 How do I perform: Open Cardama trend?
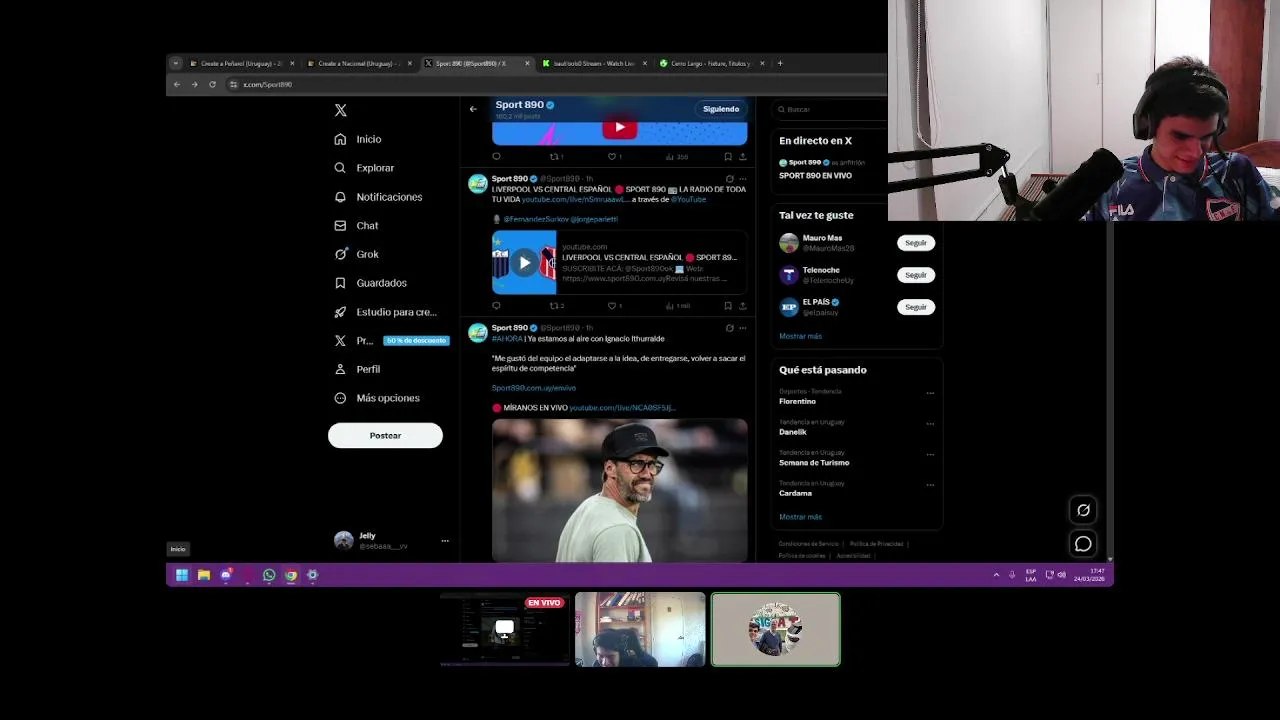click(x=795, y=493)
